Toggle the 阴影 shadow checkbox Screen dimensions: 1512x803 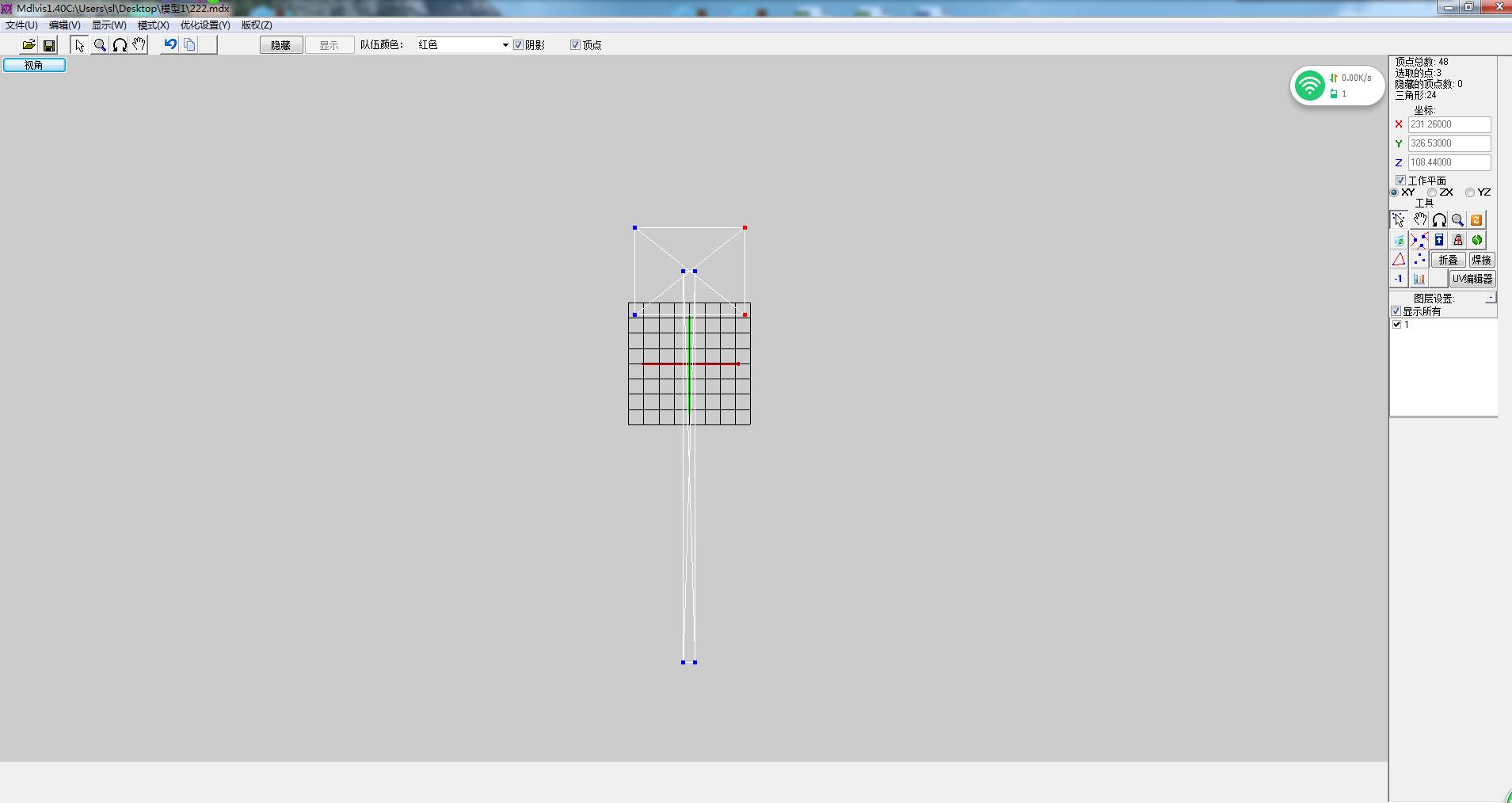click(x=519, y=45)
